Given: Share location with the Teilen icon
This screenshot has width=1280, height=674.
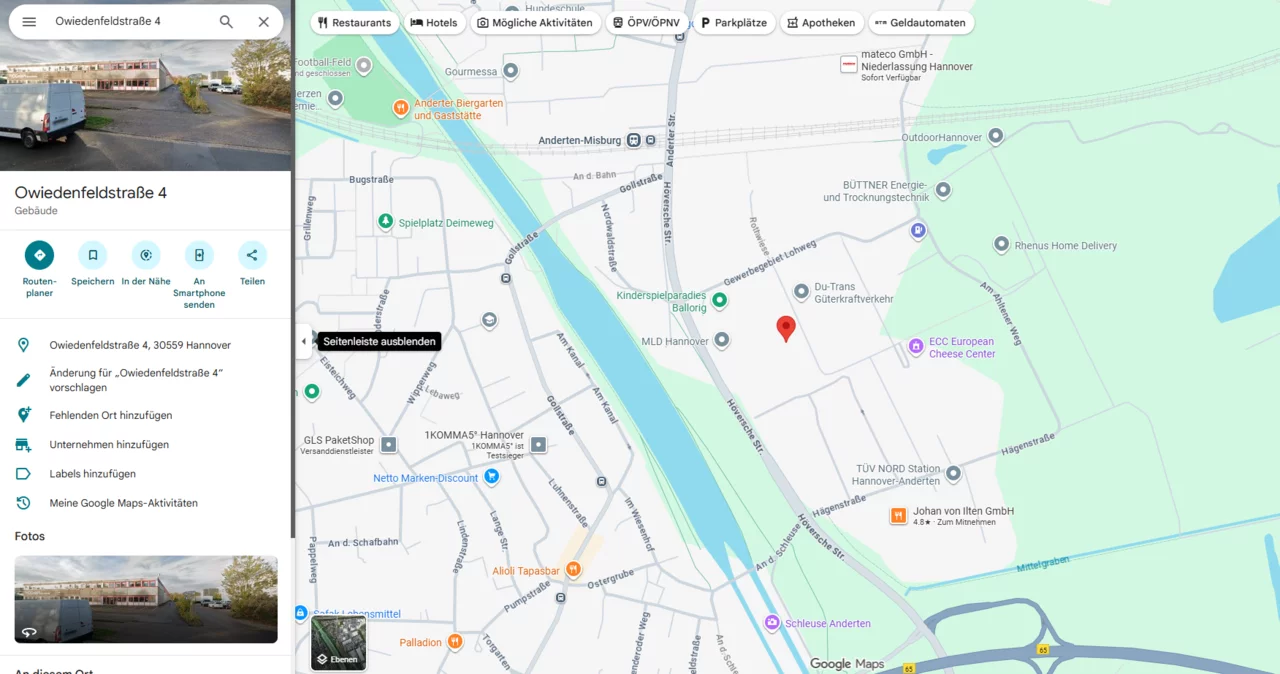Looking at the screenshot, I should 252,264.
